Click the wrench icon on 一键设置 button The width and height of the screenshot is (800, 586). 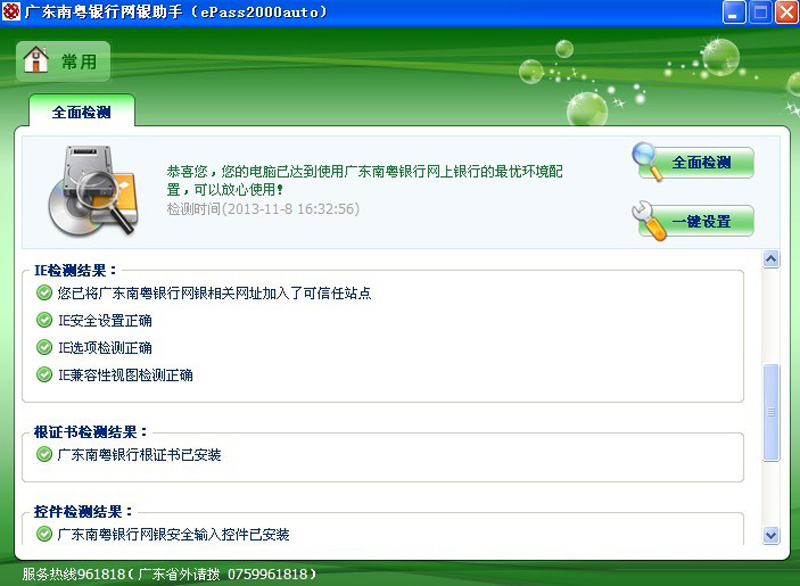(x=648, y=220)
